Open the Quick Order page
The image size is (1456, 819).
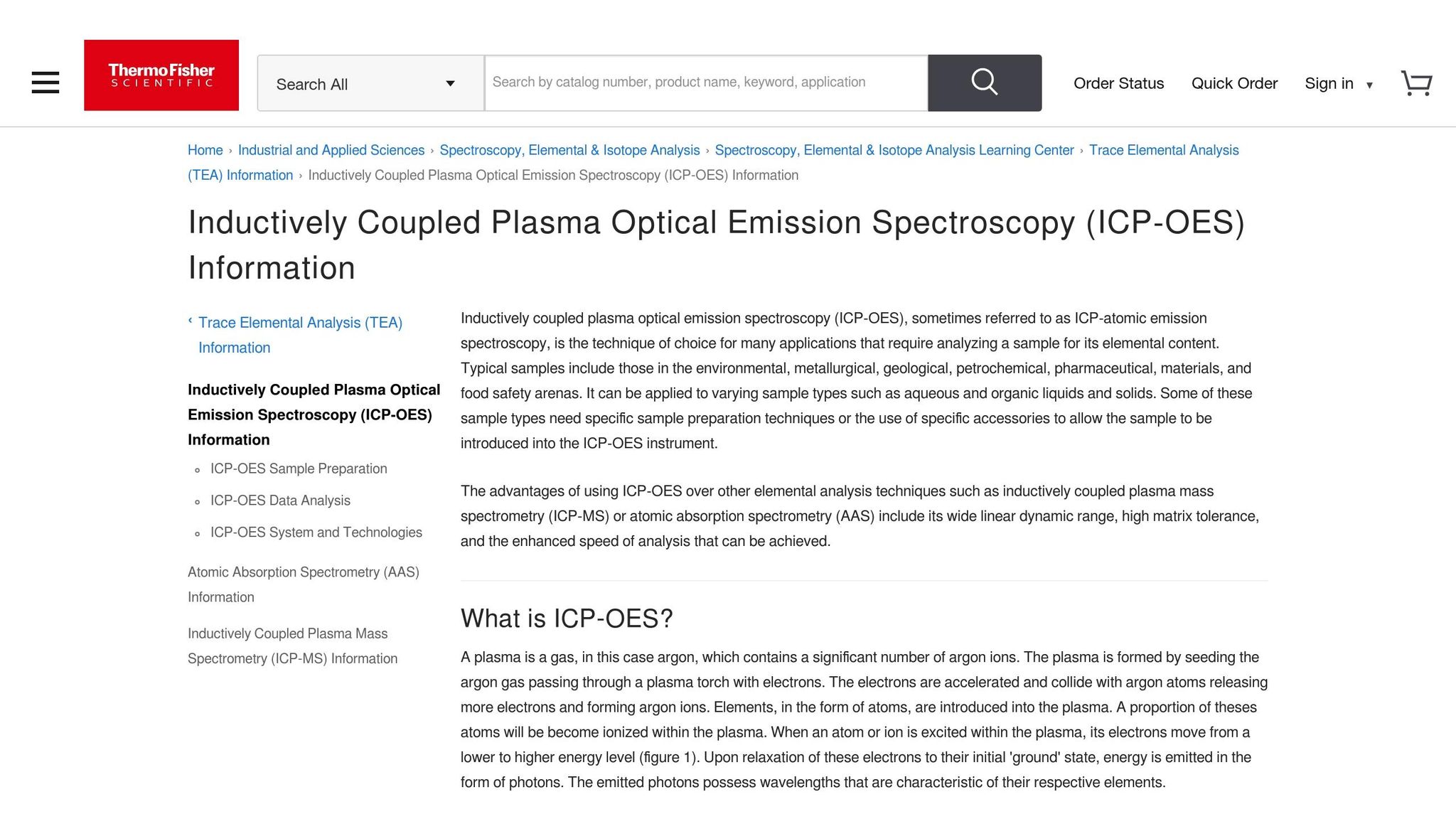(x=1234, y=84)
